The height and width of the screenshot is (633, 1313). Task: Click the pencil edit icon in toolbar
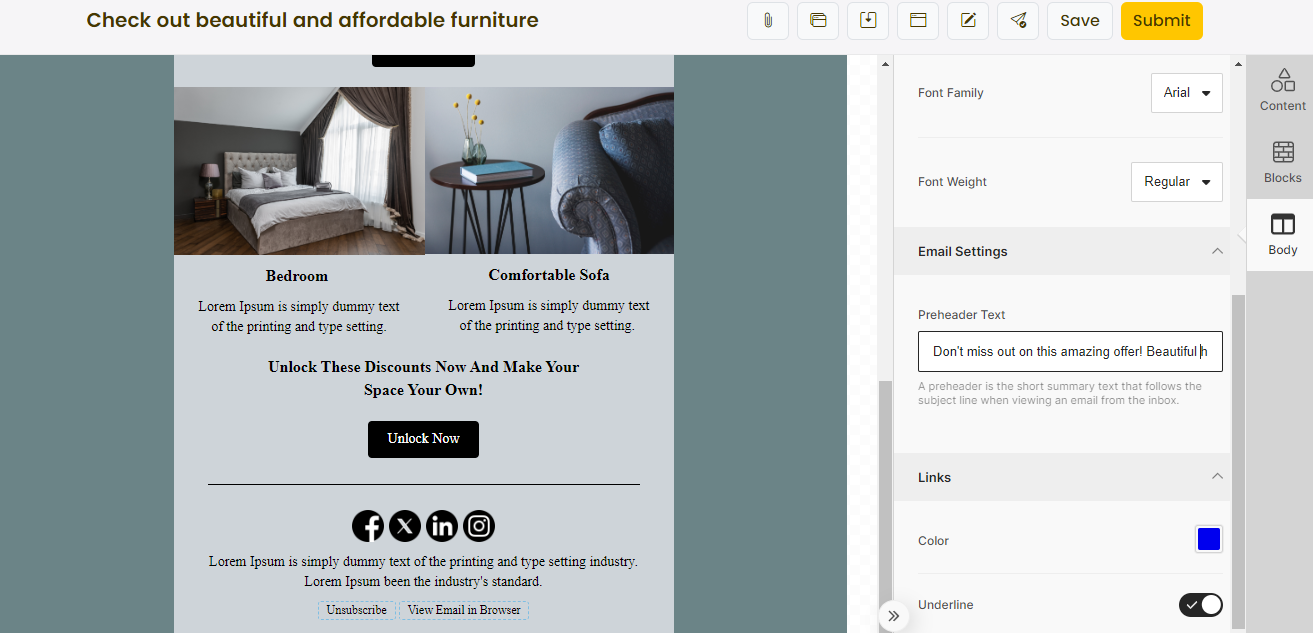[968, 20]
